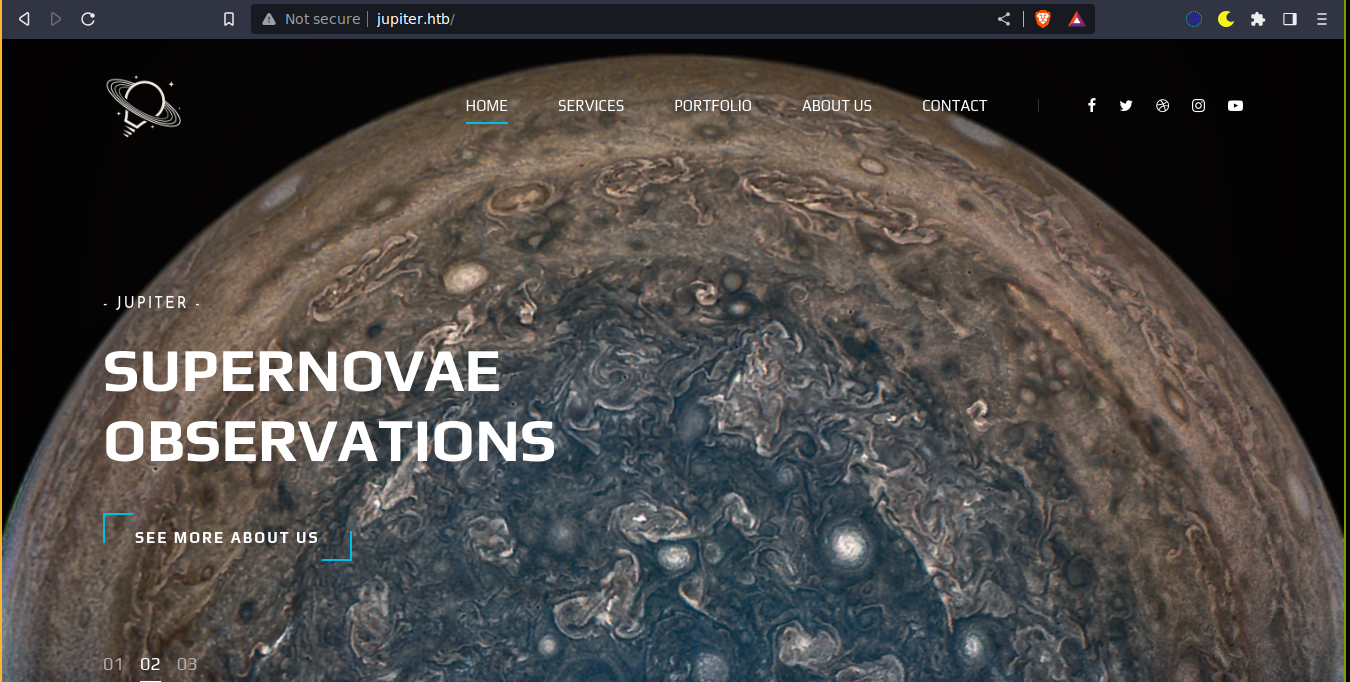Toggle the browser sidebar panel
The width and height of the screenshot is (1350, 682).
point(1290,19)
